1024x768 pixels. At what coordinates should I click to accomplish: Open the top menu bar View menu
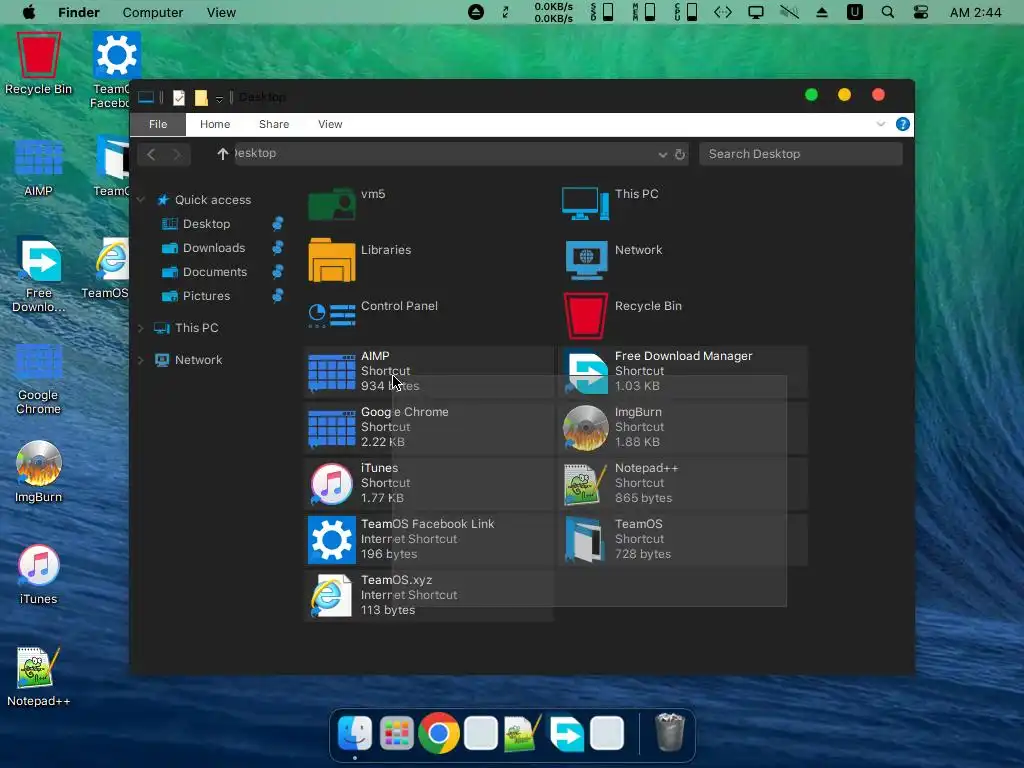tap(221, 12)
